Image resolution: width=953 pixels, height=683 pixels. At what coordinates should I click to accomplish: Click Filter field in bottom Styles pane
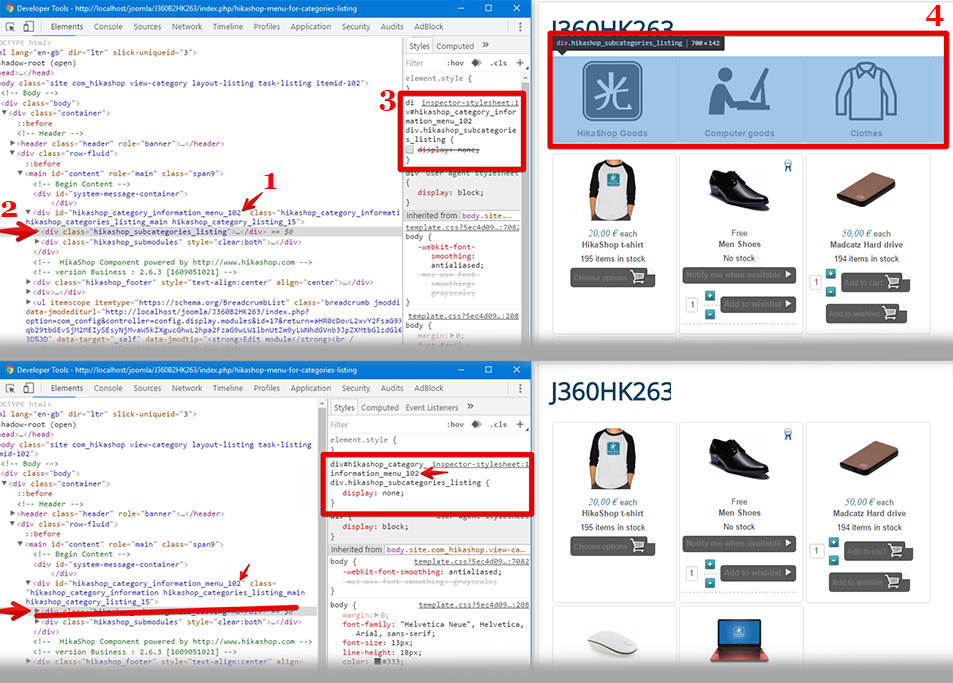(x=386, y=425)
